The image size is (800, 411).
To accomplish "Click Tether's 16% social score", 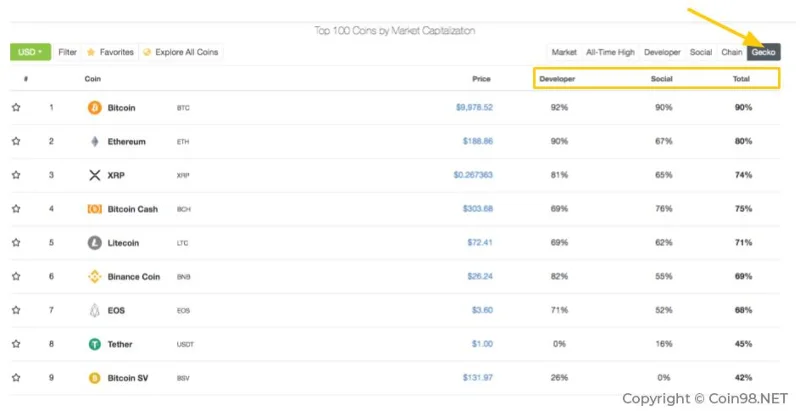I will pyautogui.click(x=663, y=344).
